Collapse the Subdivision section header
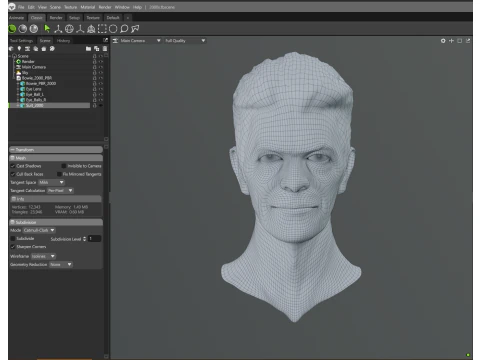Image resolution: width=480 pixels, height=360 pixels. 56,222
